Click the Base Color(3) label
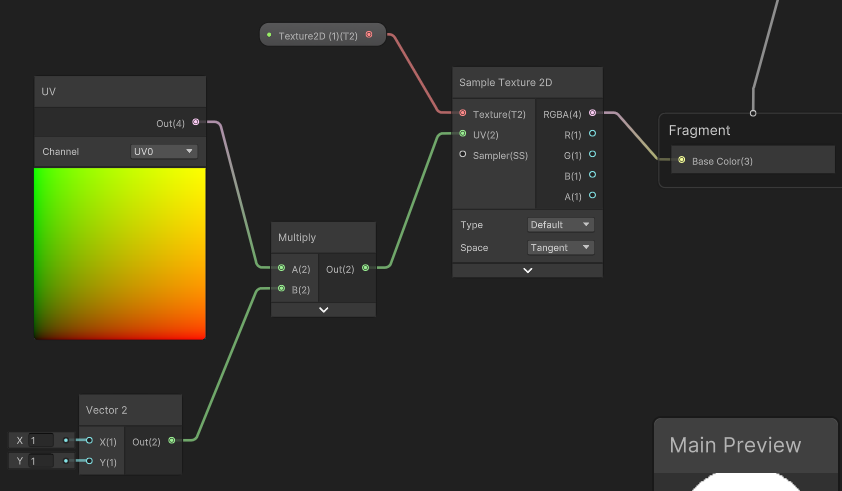The image size is (842, 491). point(722,161)
